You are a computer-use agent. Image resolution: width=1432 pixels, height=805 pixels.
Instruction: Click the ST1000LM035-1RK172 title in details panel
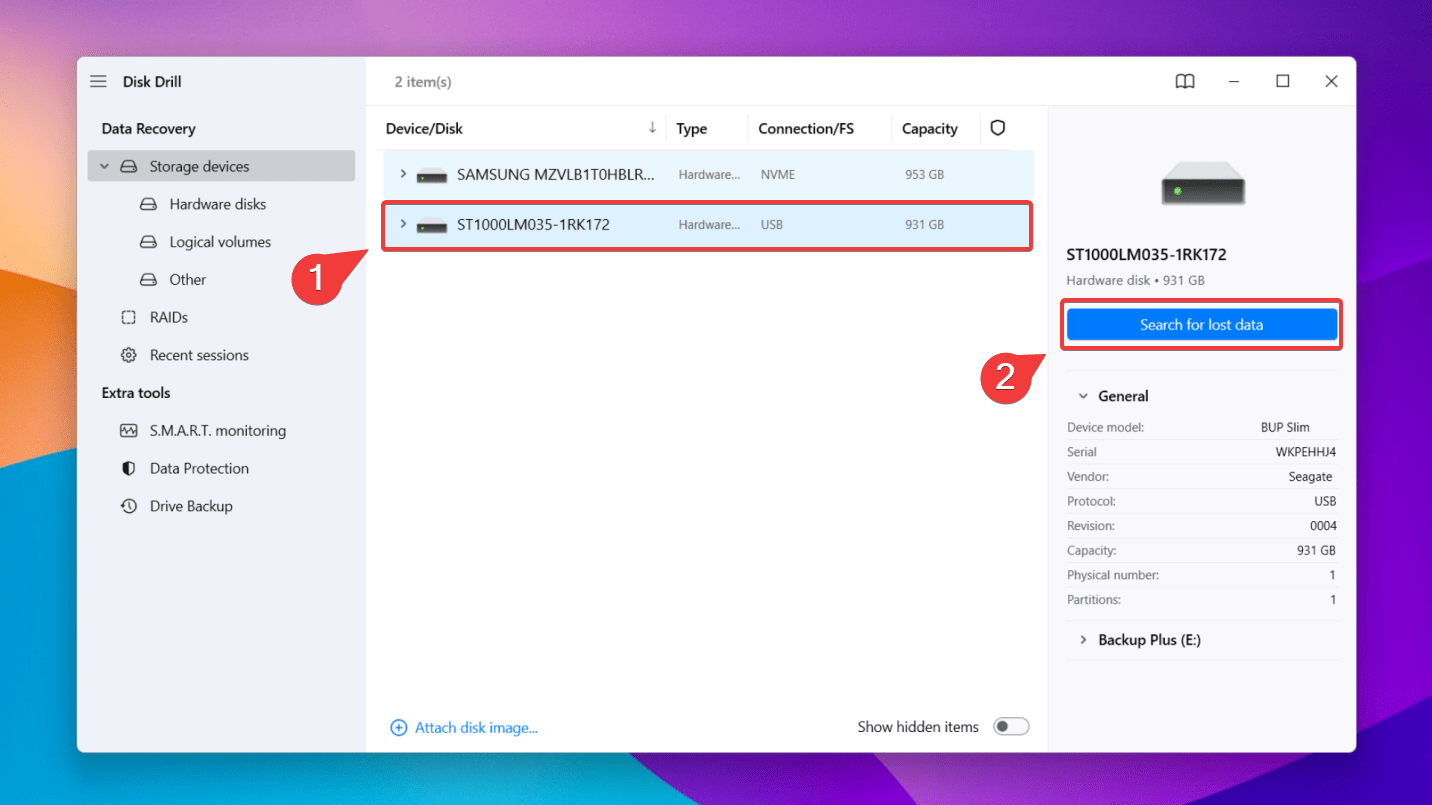(1146, 255)
